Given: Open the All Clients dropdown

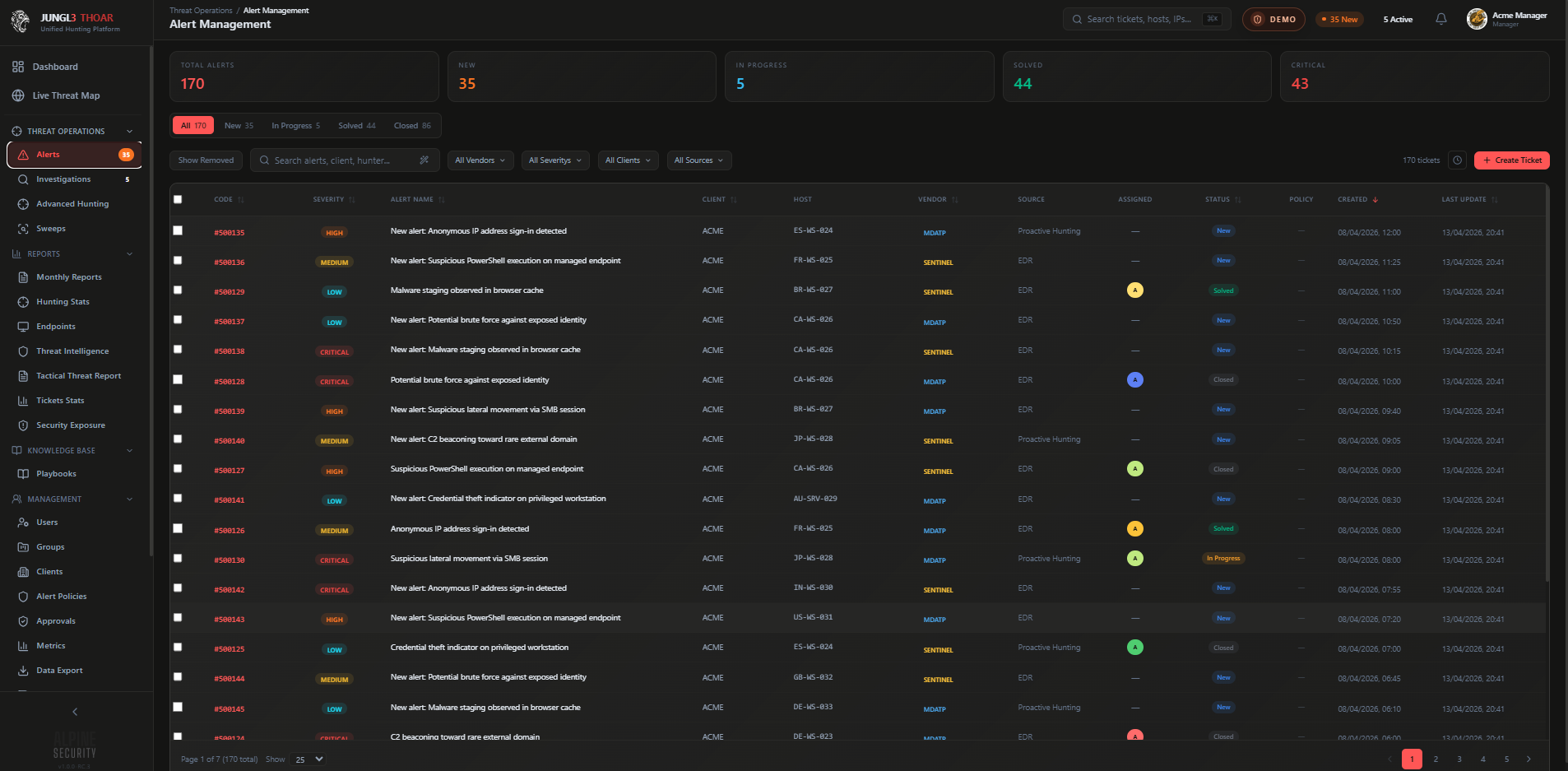Looking at the screenshot, I should (x=628, y=160).
